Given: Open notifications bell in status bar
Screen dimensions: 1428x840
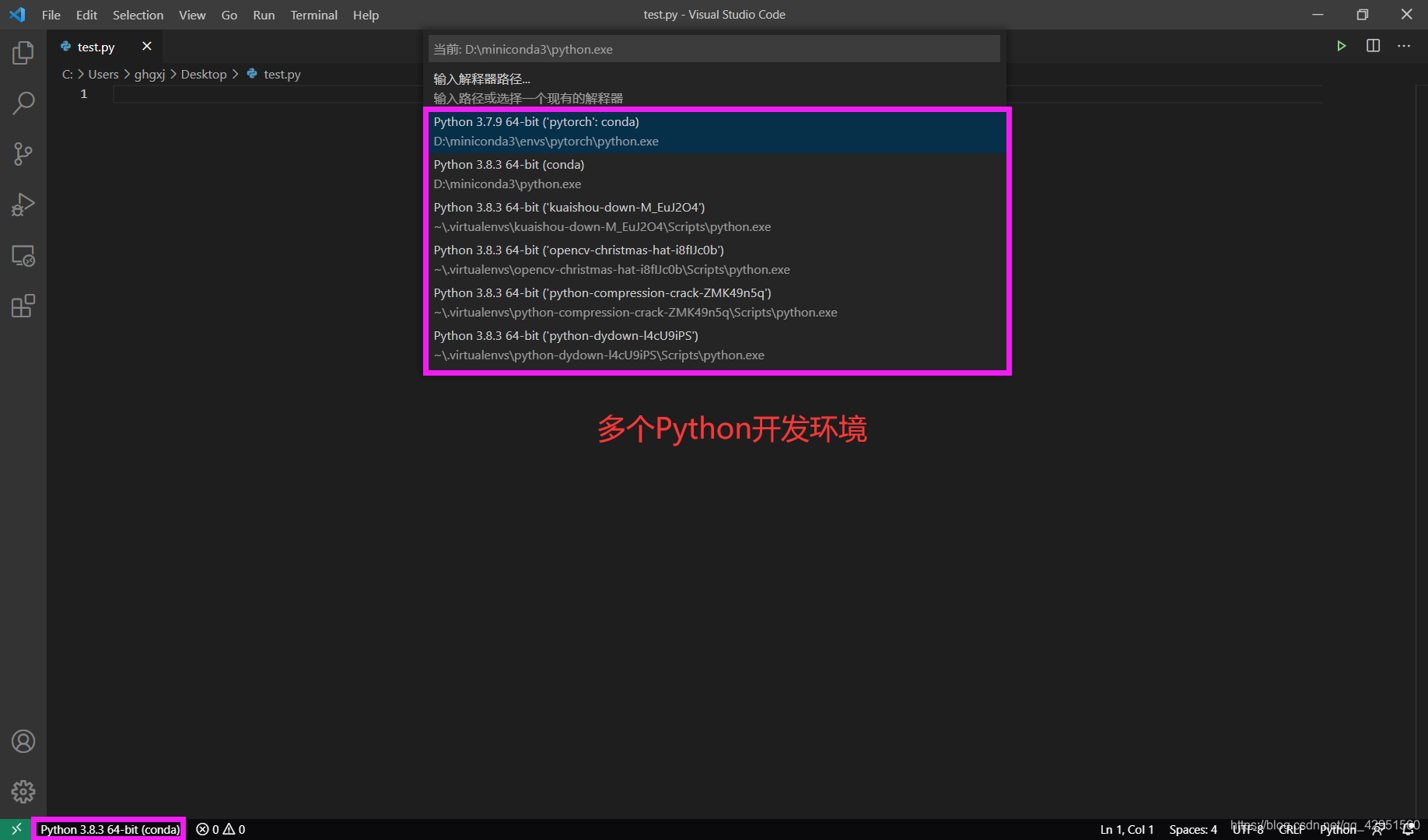Looking at the screenshot, I should click(1408, 829).
